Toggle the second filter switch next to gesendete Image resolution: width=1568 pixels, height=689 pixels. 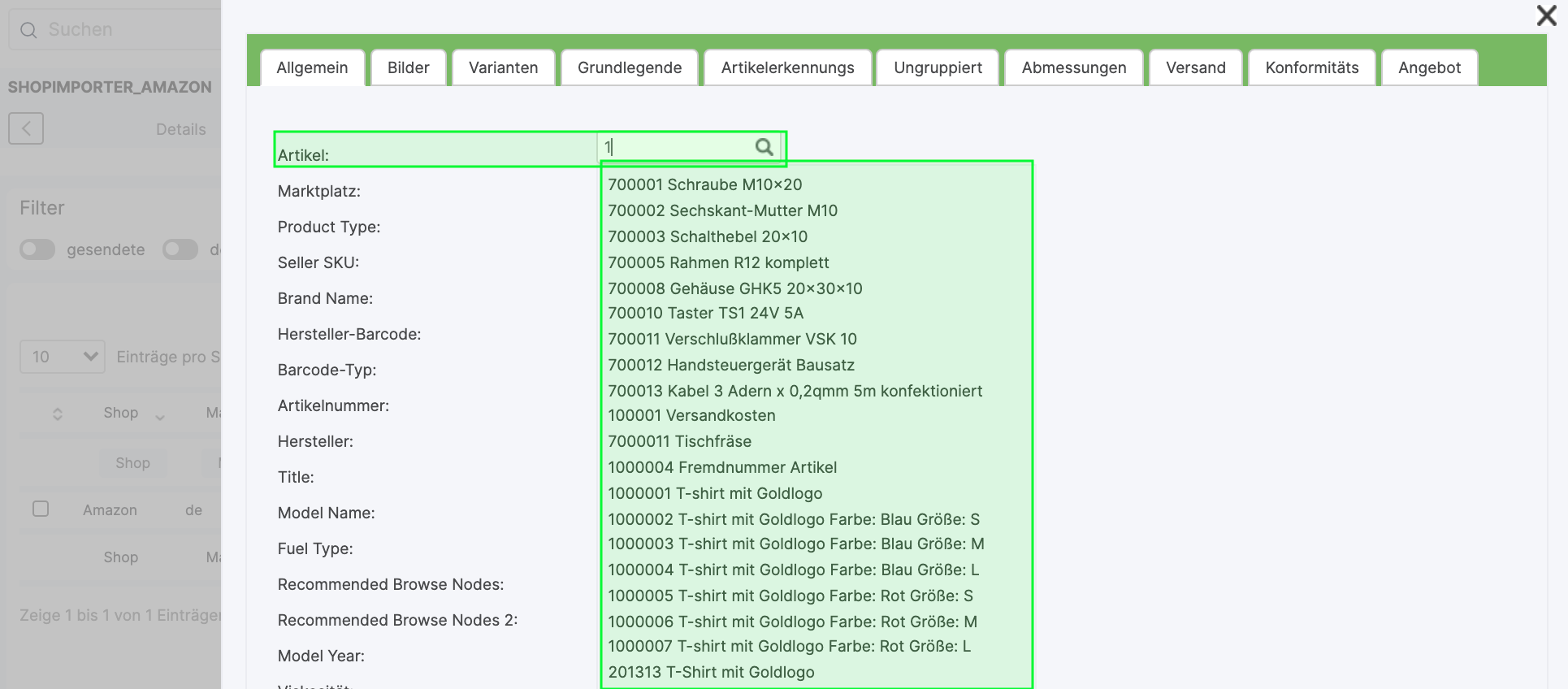tap(180, 249)
